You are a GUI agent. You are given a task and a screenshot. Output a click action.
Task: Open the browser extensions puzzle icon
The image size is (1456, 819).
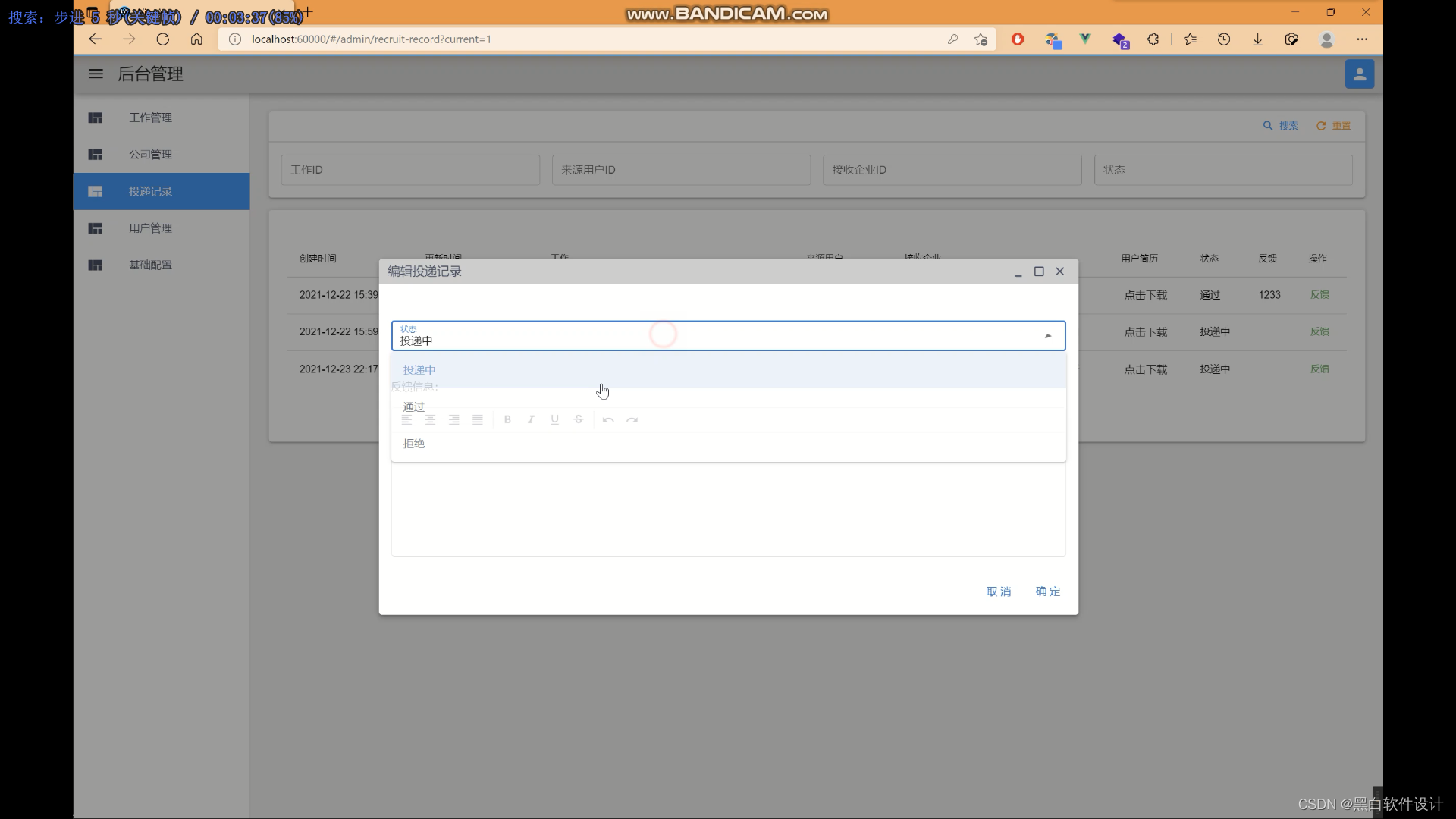point(1153,39)
